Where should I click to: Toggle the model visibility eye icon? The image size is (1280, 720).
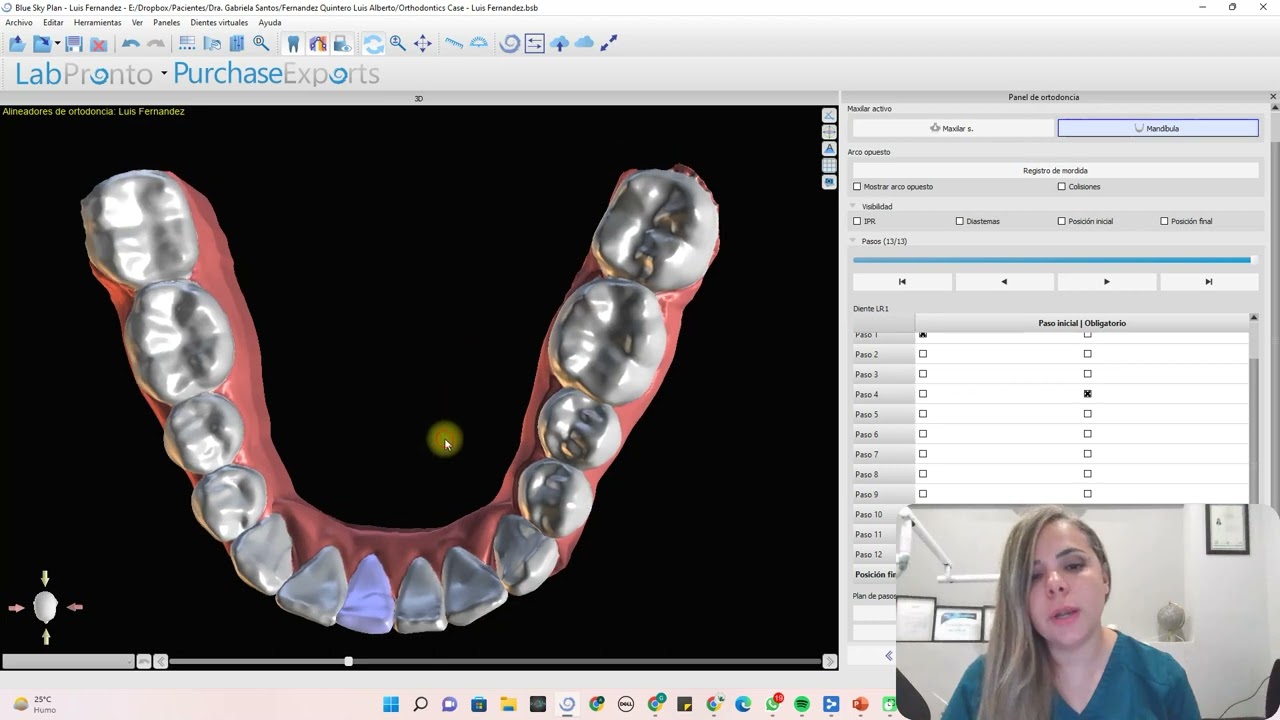click(342, 44)
